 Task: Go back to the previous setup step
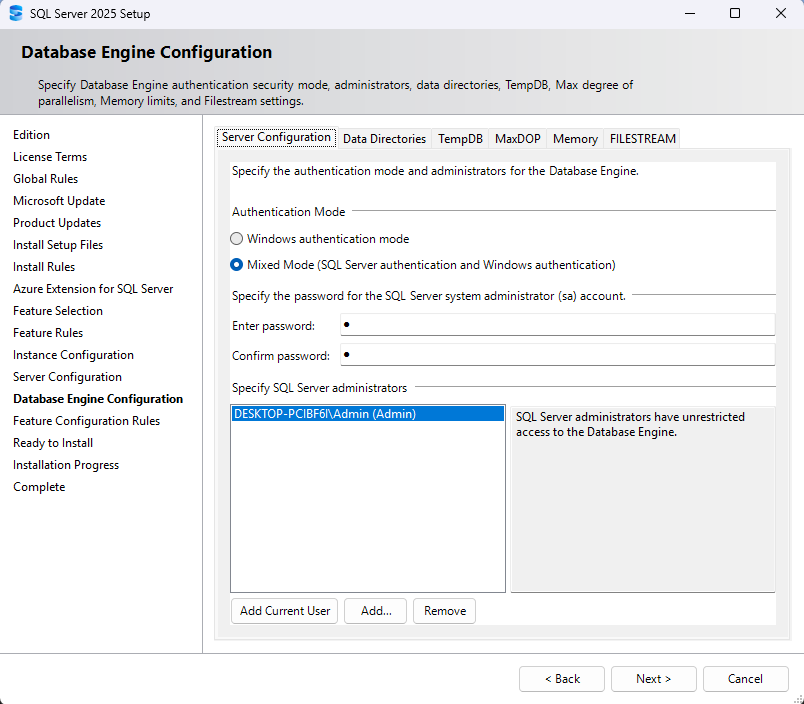[x=561, y=678]
